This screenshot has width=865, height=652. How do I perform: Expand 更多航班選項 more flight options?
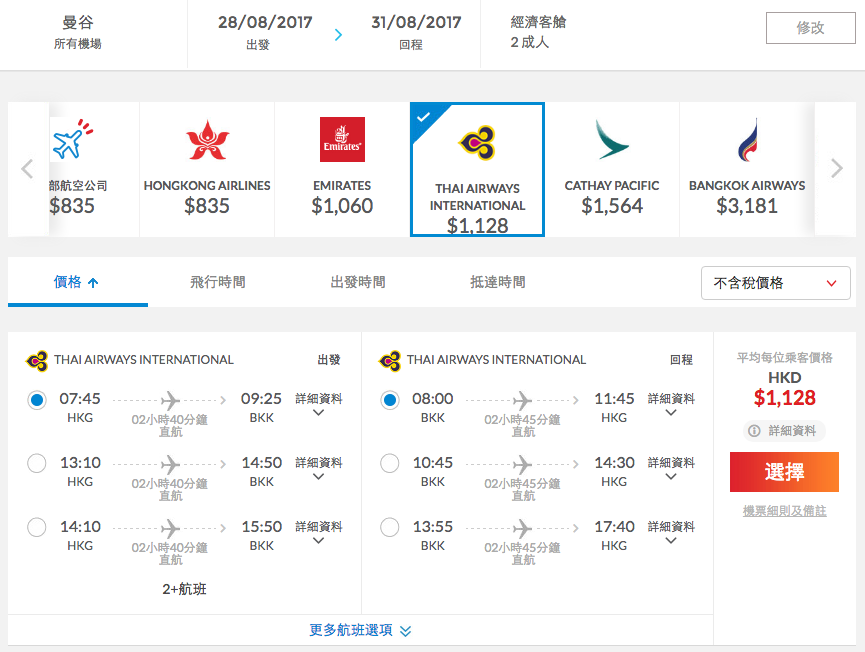[360, 630]
